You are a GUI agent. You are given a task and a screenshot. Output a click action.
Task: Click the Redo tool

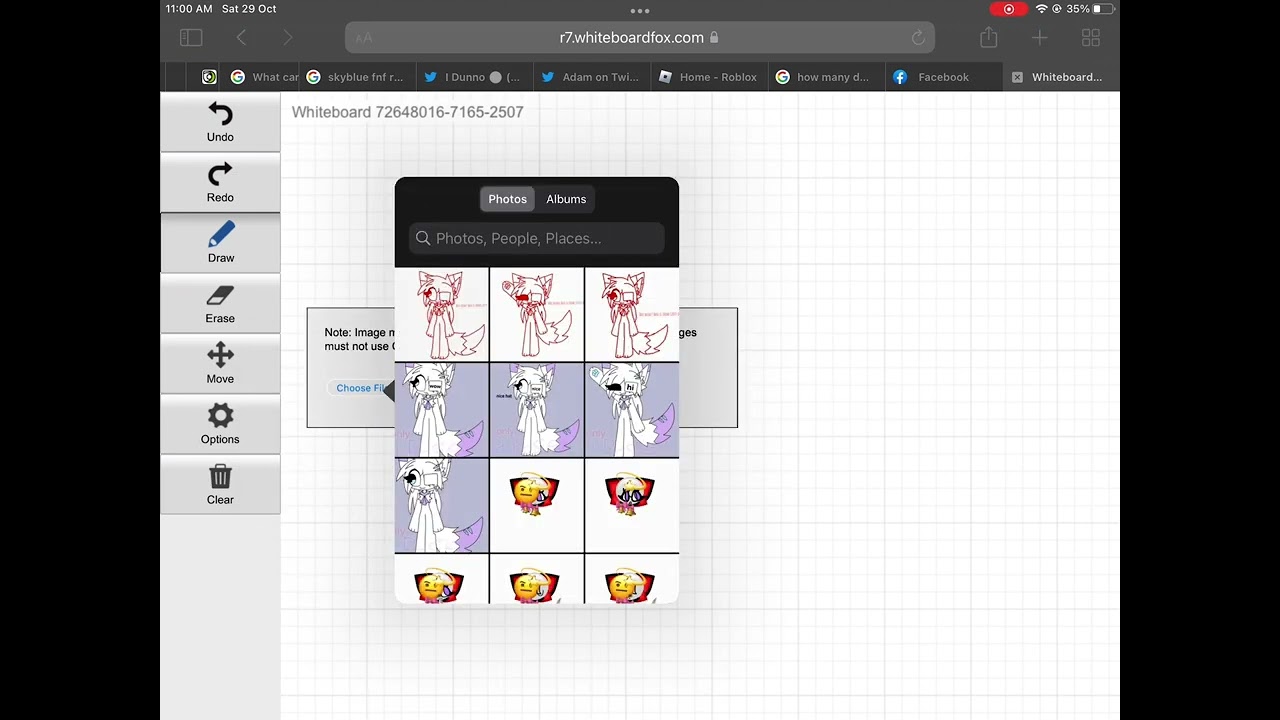click(220, 182)
